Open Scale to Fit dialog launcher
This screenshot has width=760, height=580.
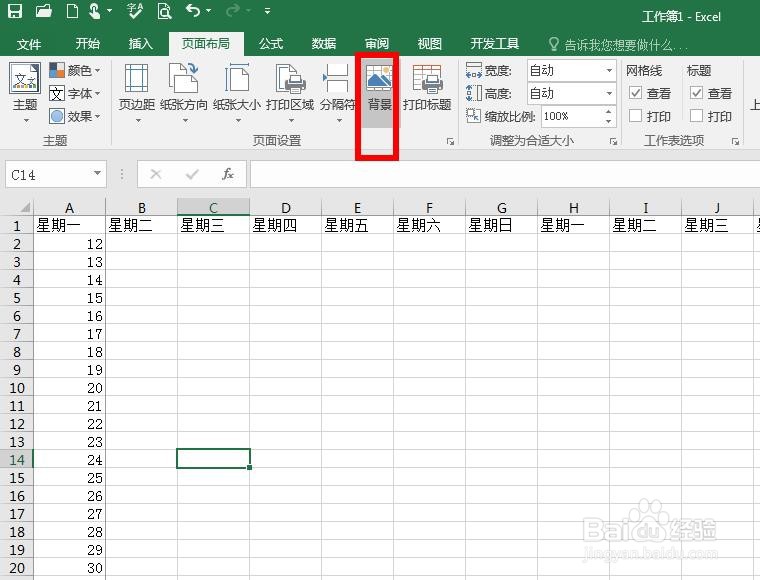pos(613,141)
